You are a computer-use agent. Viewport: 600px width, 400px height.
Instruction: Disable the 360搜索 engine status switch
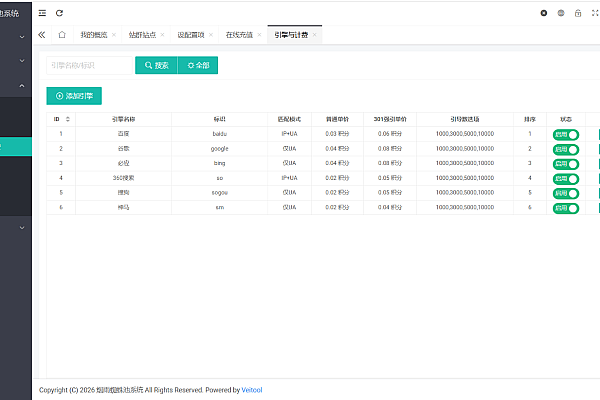566,179
